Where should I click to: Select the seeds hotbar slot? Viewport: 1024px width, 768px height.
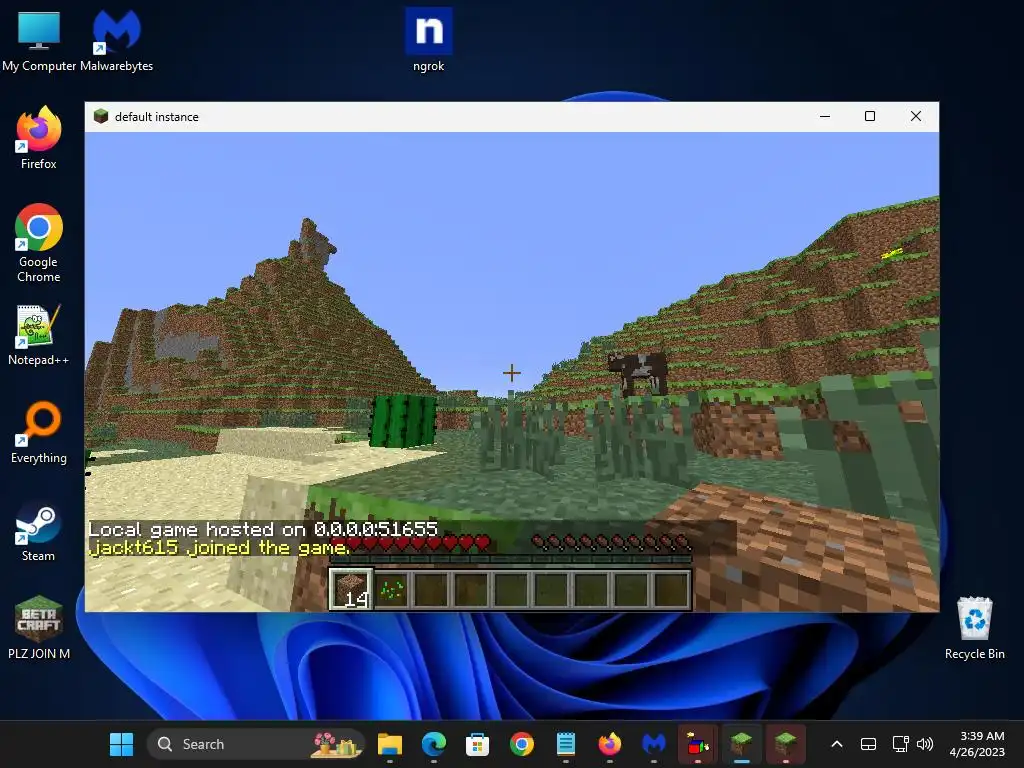click(x=391, y=589)
